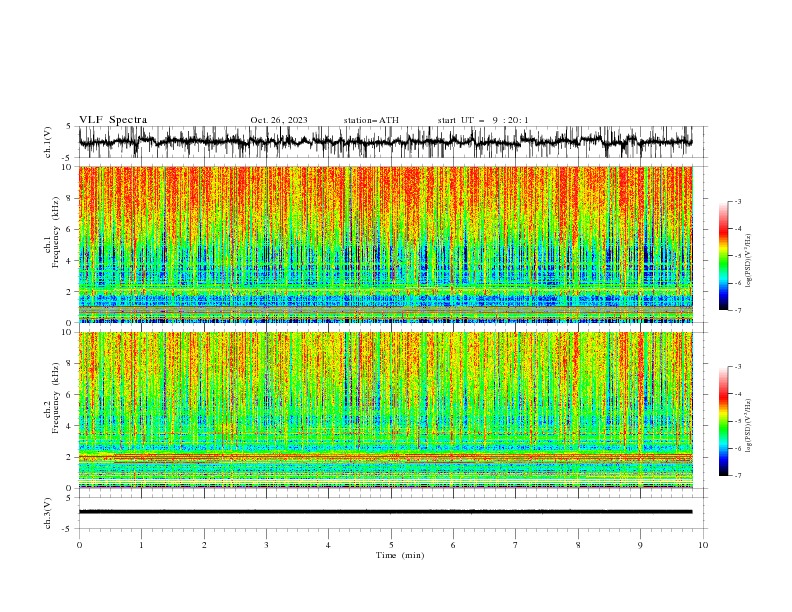The height and width of the screenshot is (612, 792).
Task: Select the "Time (min)" x-axis label
Action: [400, 555]
